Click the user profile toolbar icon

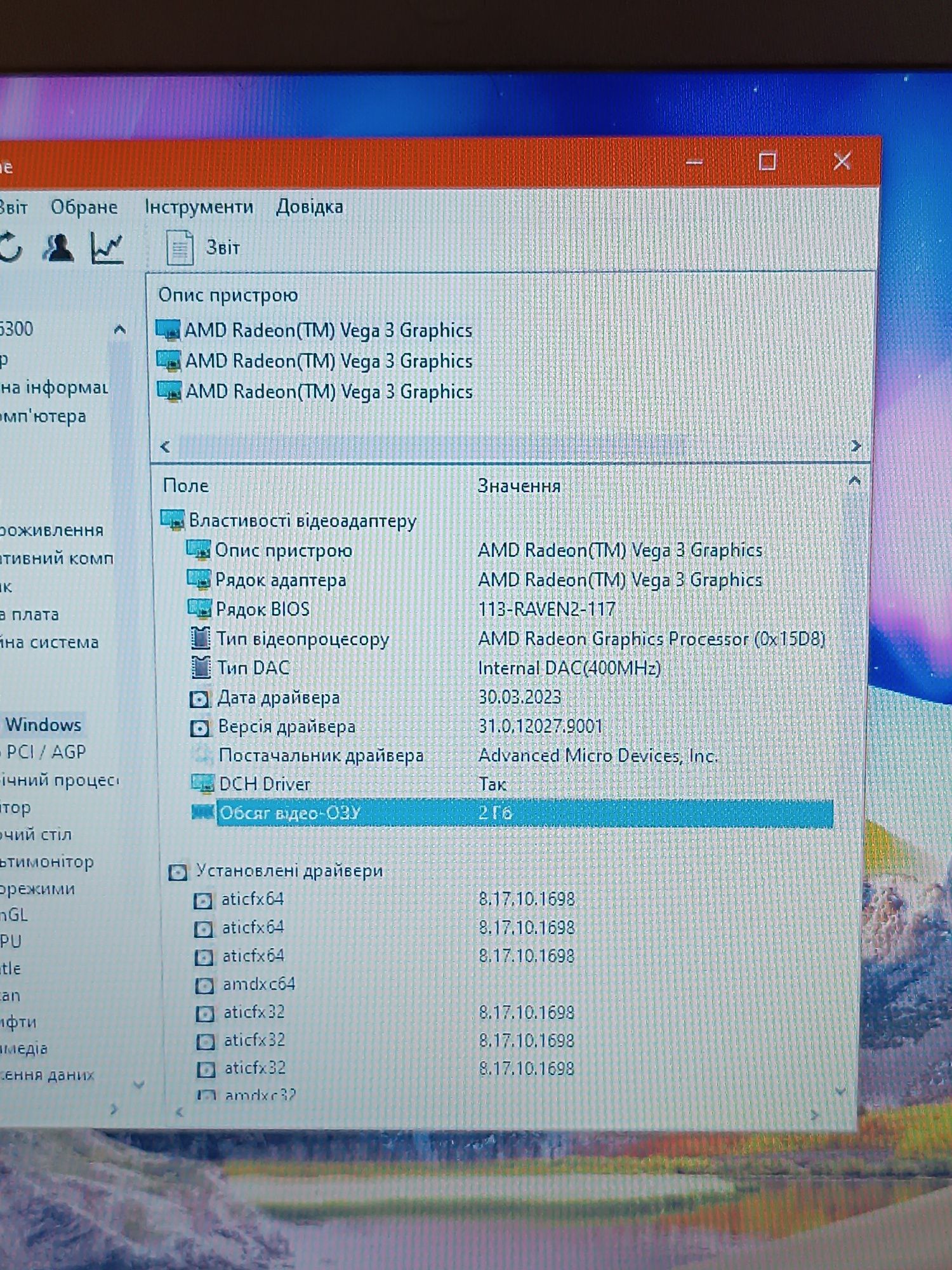coord(58,248)
